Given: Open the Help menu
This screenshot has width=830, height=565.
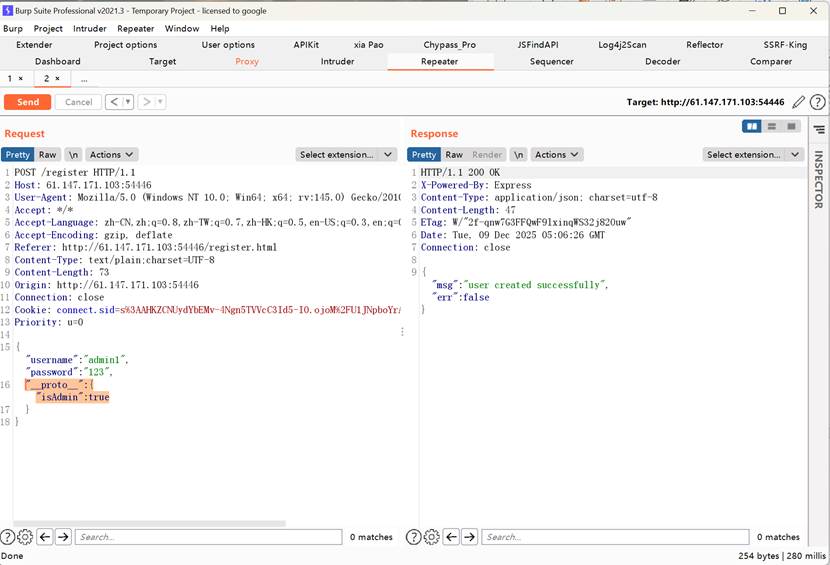Looking at the screenshot, I should (220, 29).
